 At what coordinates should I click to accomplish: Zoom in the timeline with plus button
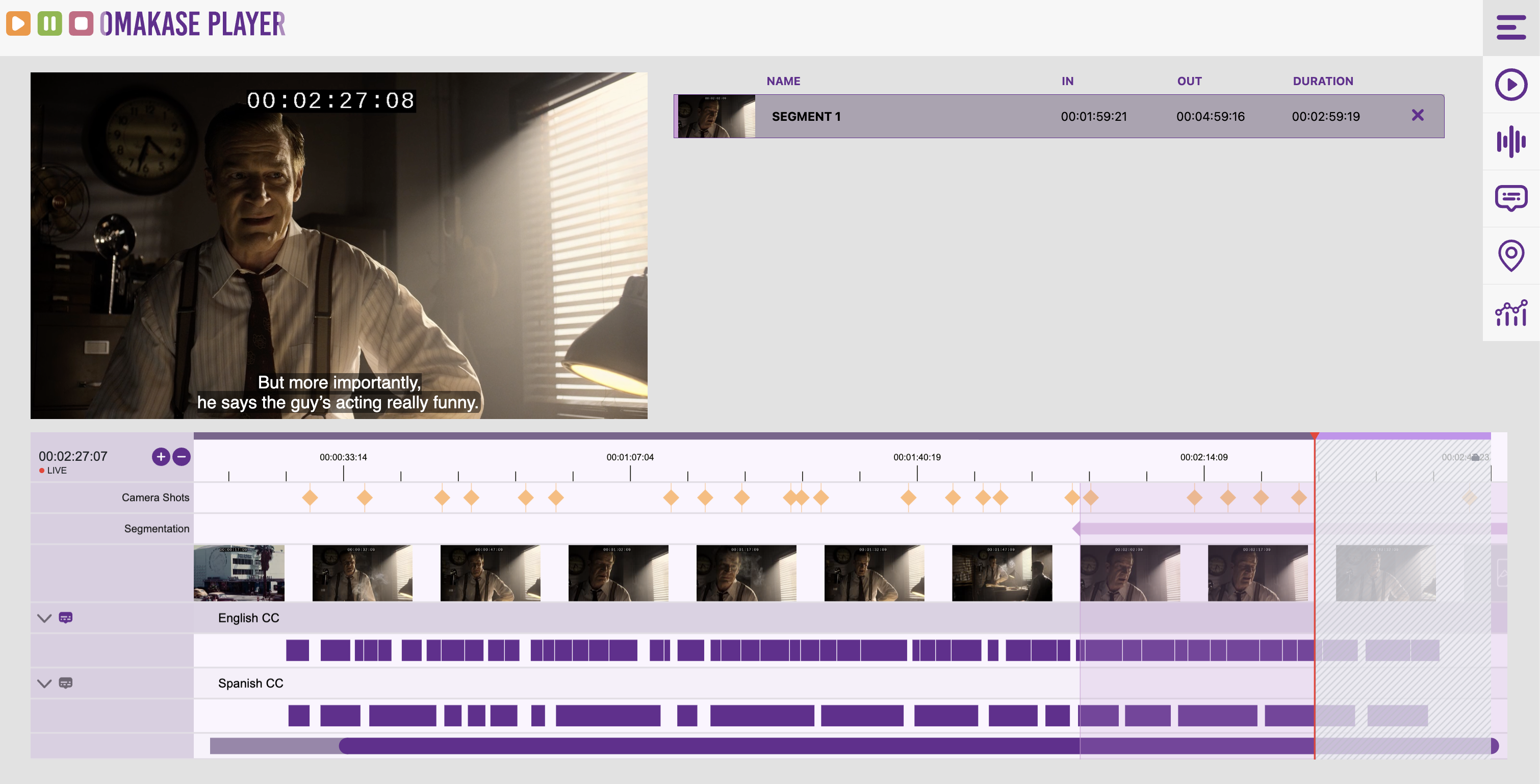161,457
